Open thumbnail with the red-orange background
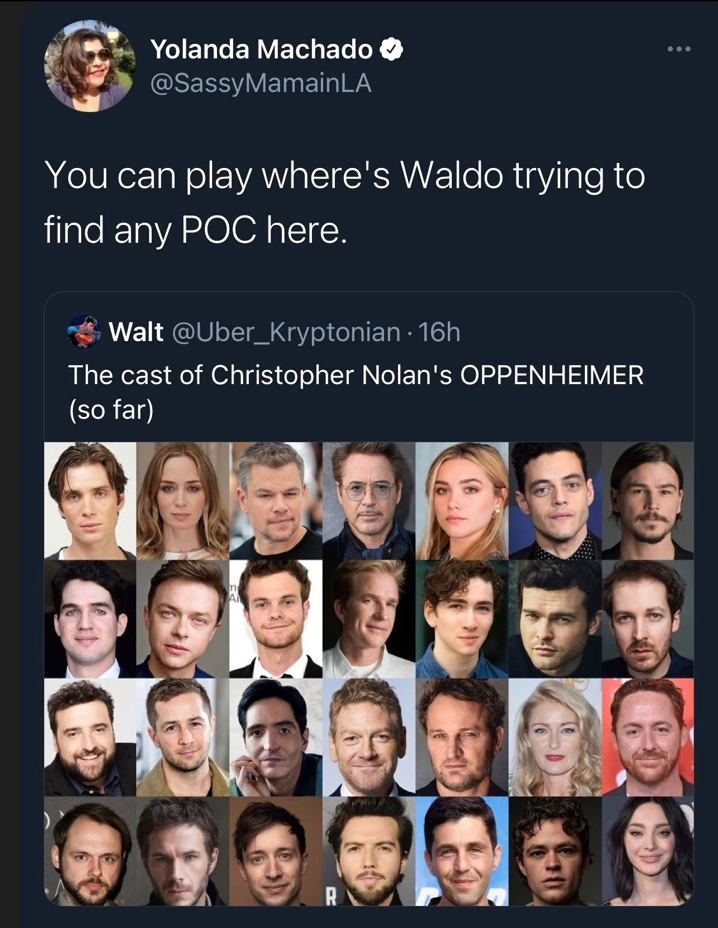Screen dimensions: 718x928 click(648, 737)
